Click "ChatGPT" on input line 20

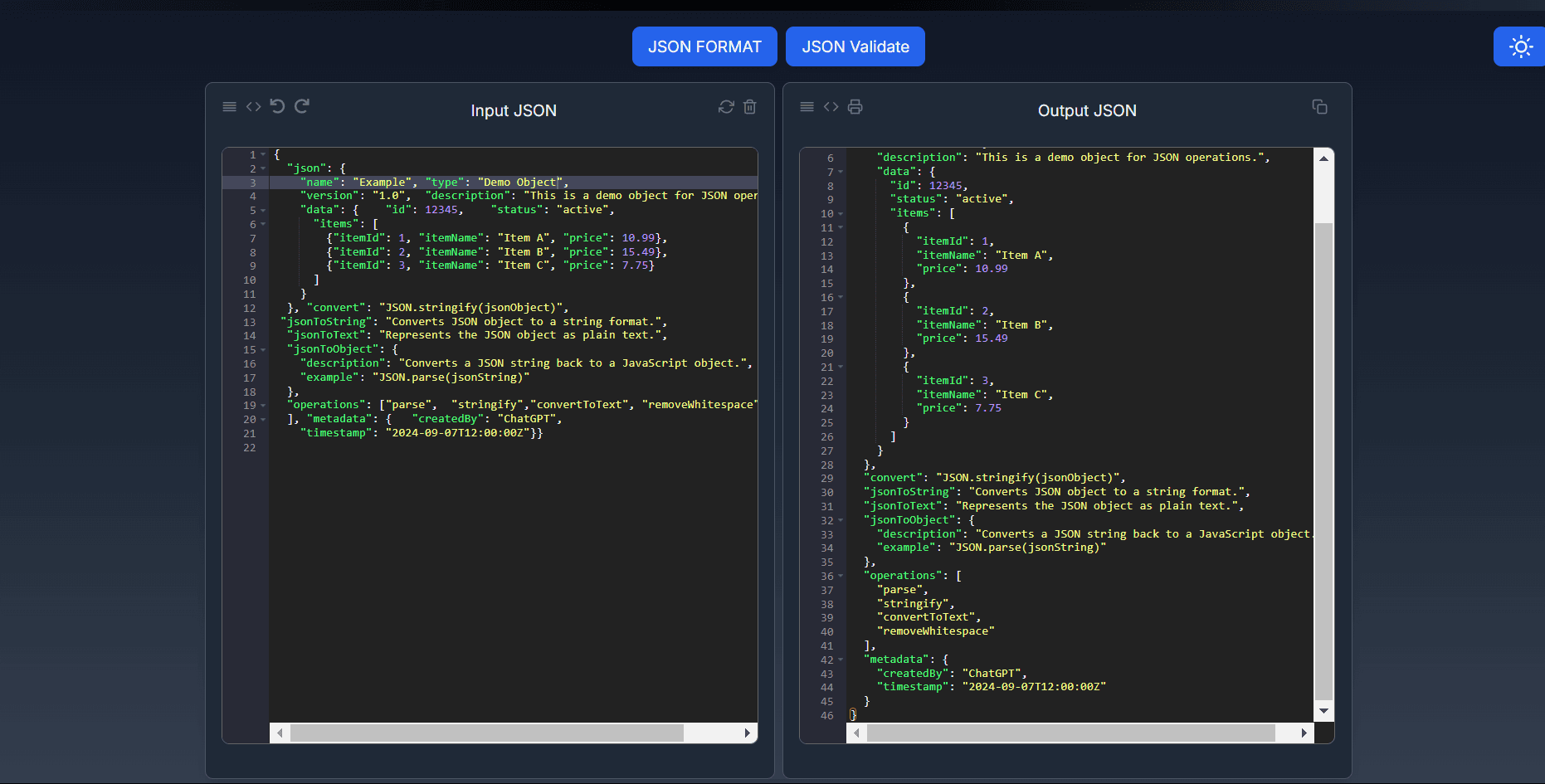click(527, 419)
